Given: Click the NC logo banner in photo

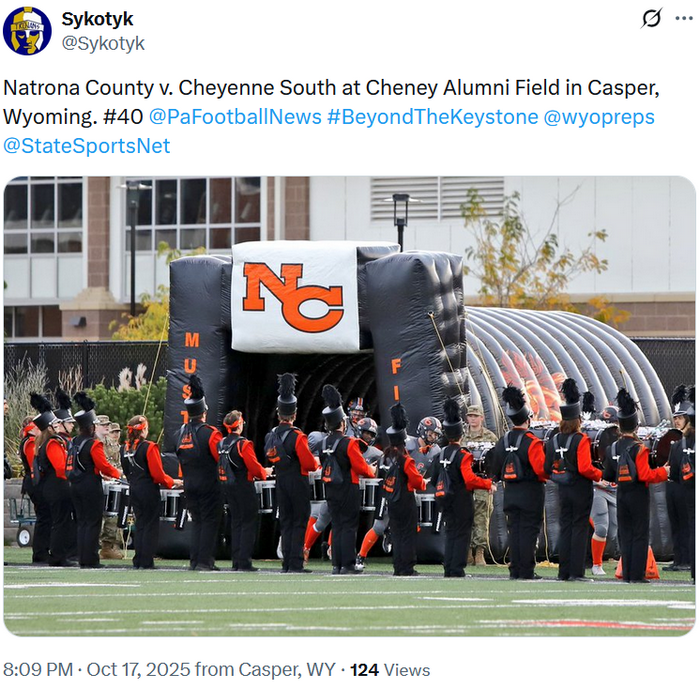Looking at the screenshot, I should coord(293,296).
